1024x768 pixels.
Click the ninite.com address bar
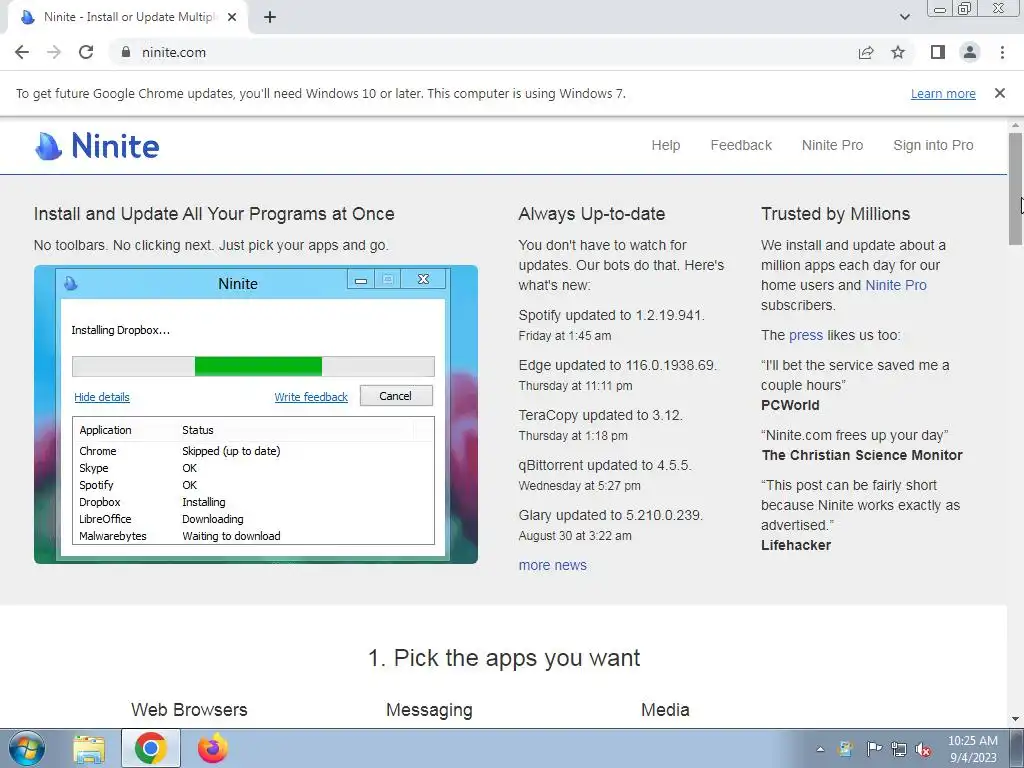483,52
